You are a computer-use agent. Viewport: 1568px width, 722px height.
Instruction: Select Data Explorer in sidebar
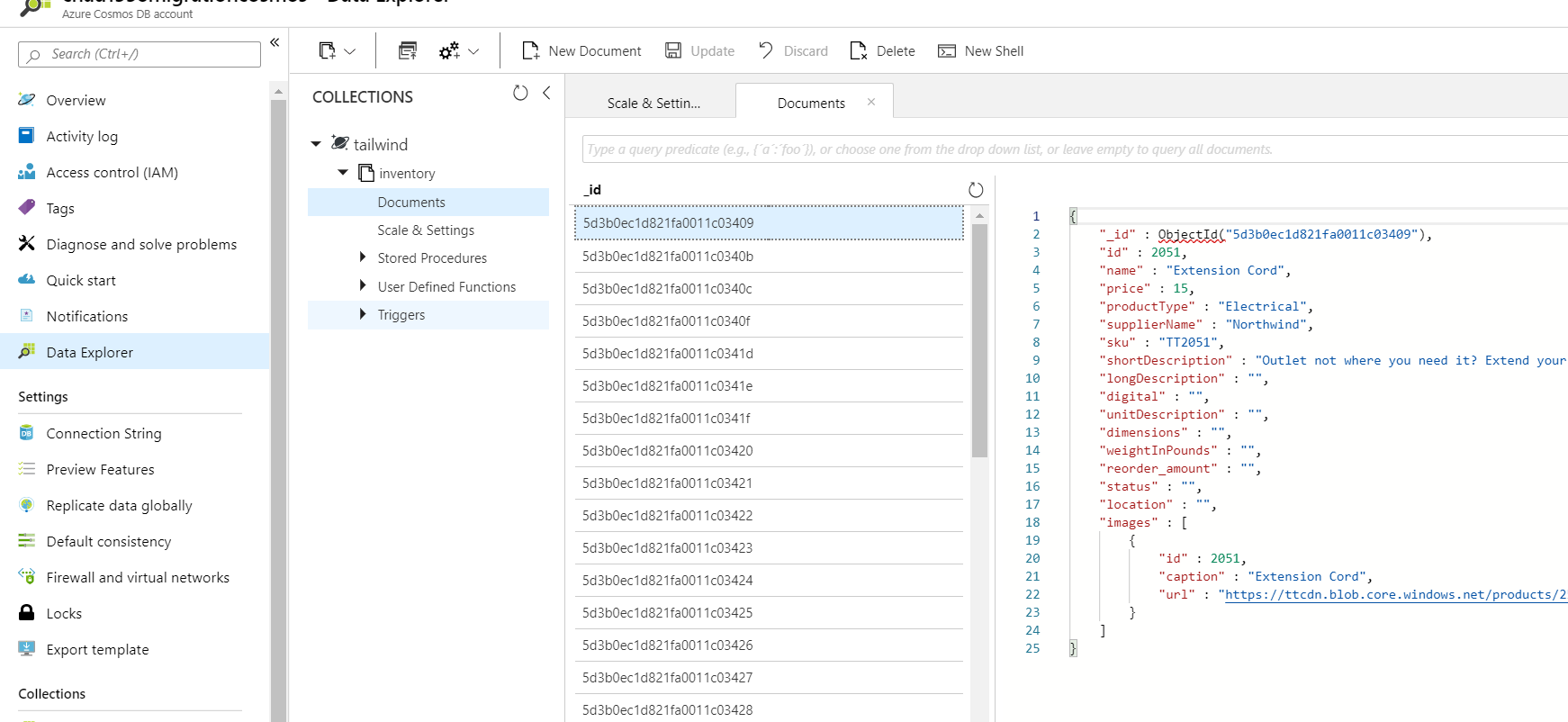tap(135, 352)
